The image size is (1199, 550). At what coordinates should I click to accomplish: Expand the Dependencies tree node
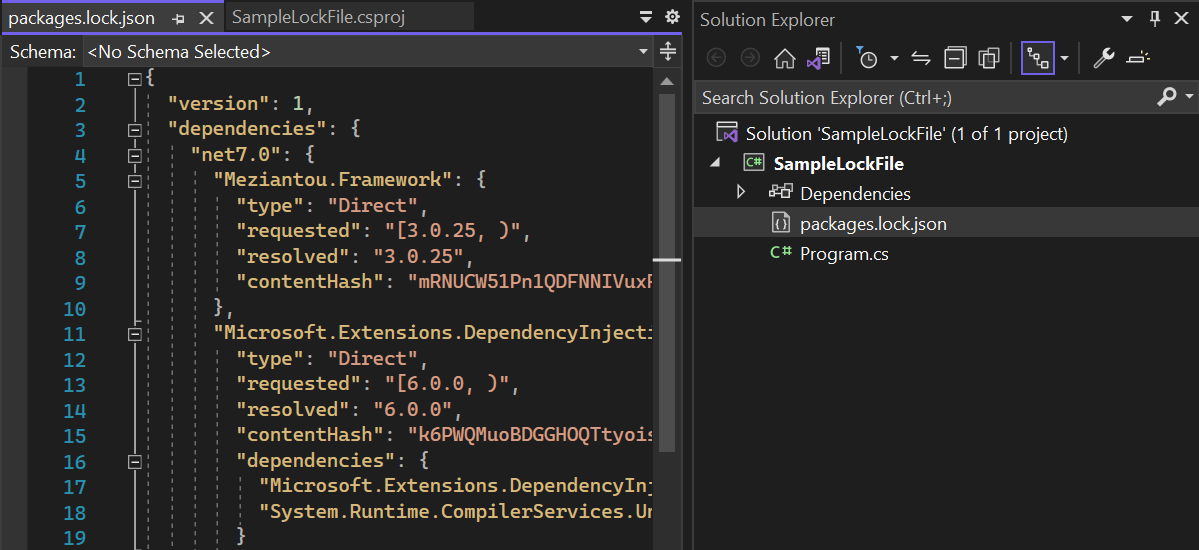741,193
